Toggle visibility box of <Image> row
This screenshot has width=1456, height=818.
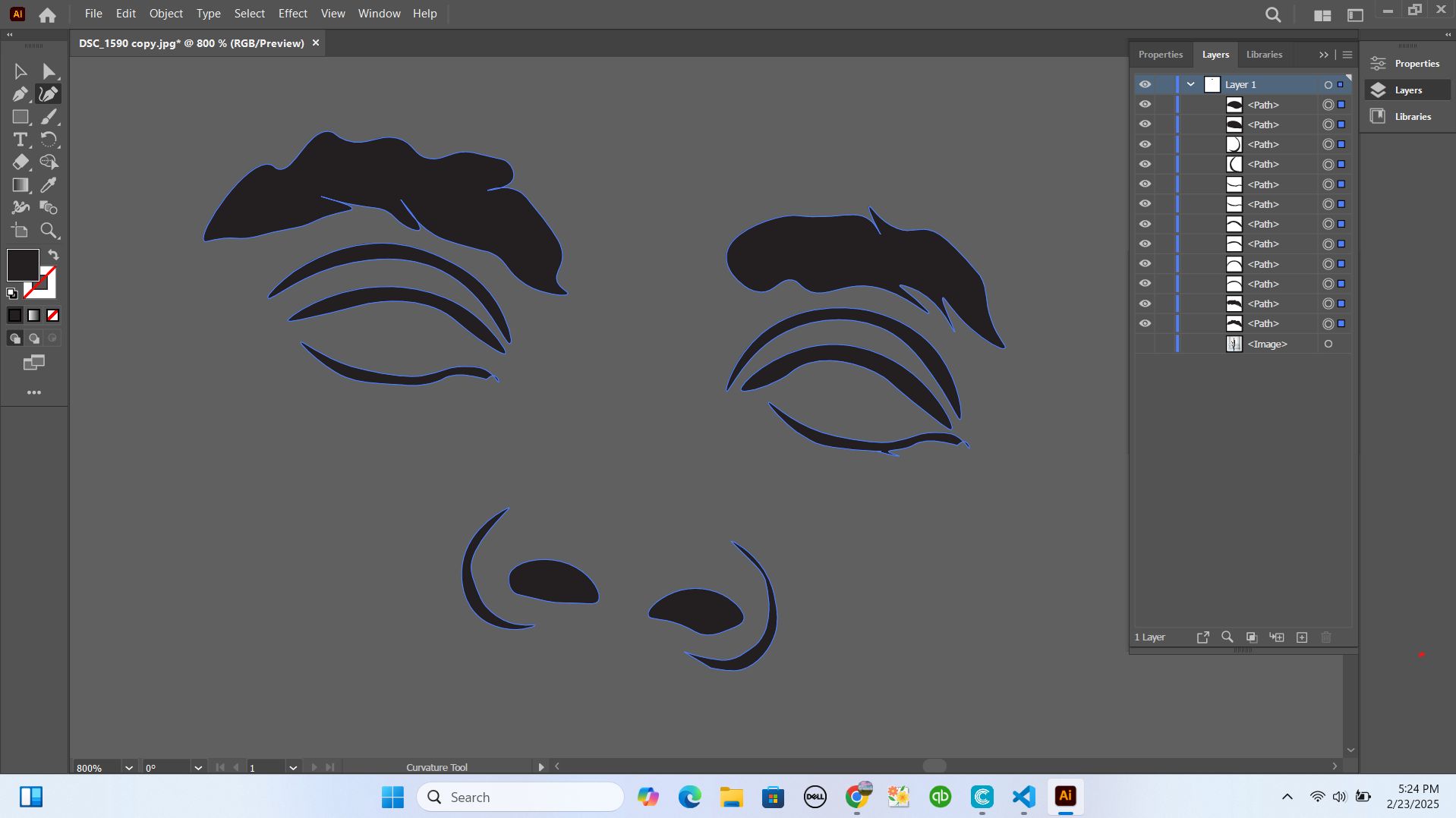1145,344
